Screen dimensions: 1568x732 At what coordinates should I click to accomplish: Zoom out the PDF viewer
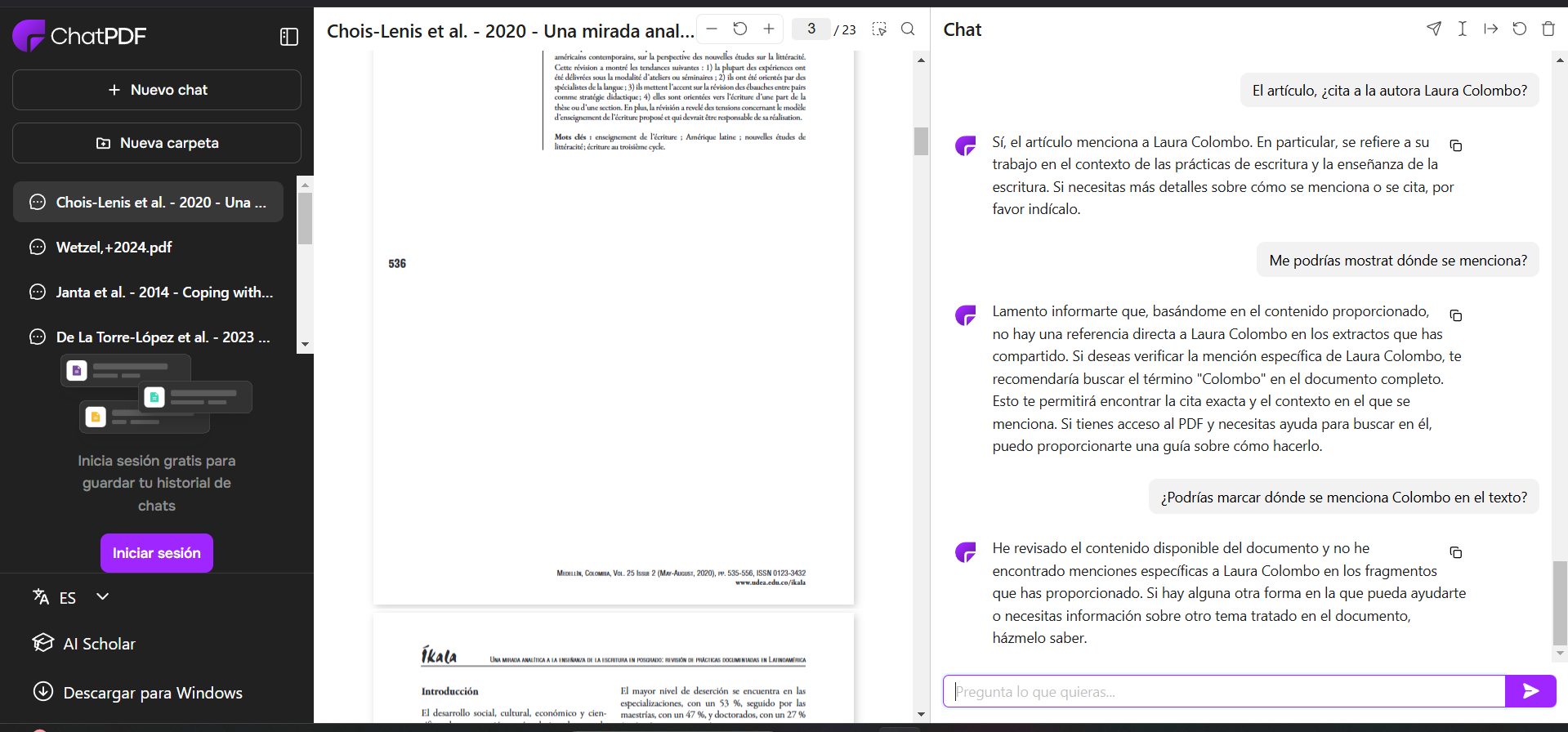pyautogui.click(x=712, y=29)
